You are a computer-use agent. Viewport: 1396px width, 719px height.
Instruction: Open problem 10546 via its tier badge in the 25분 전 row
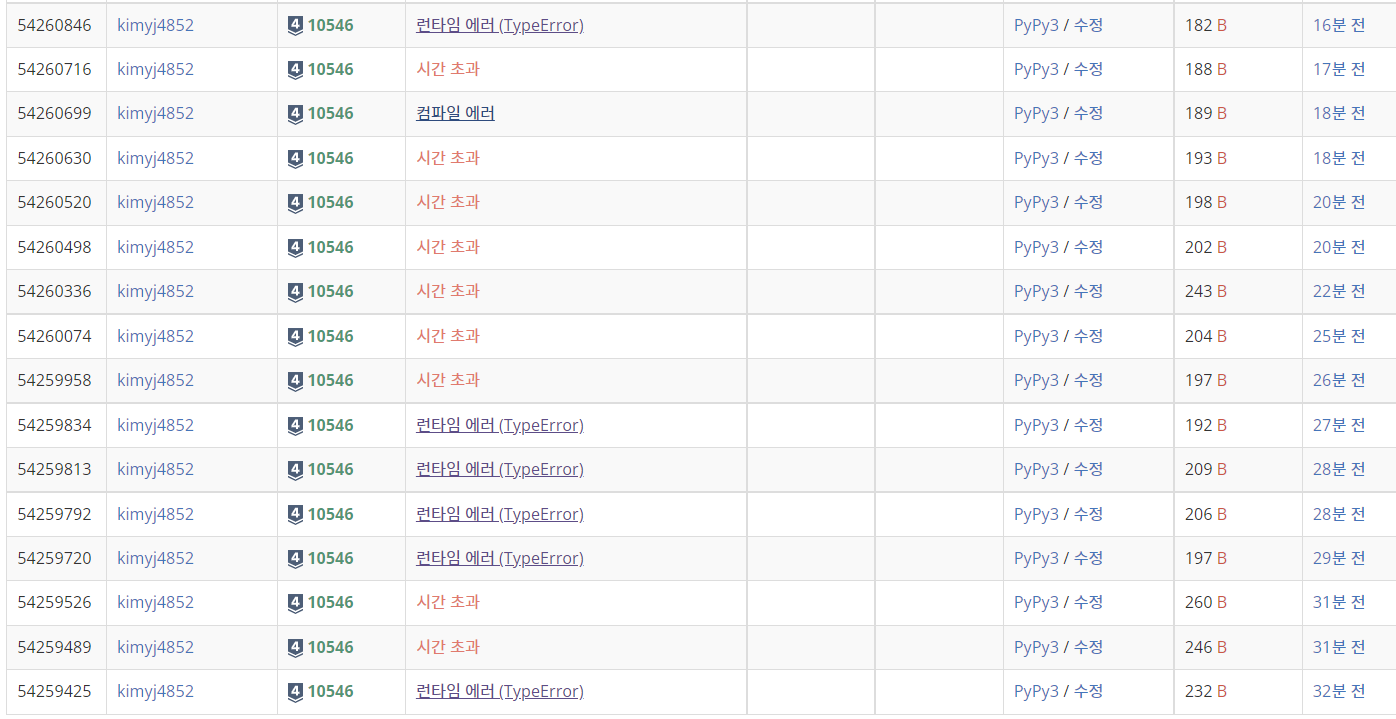[x=294, y=336]
